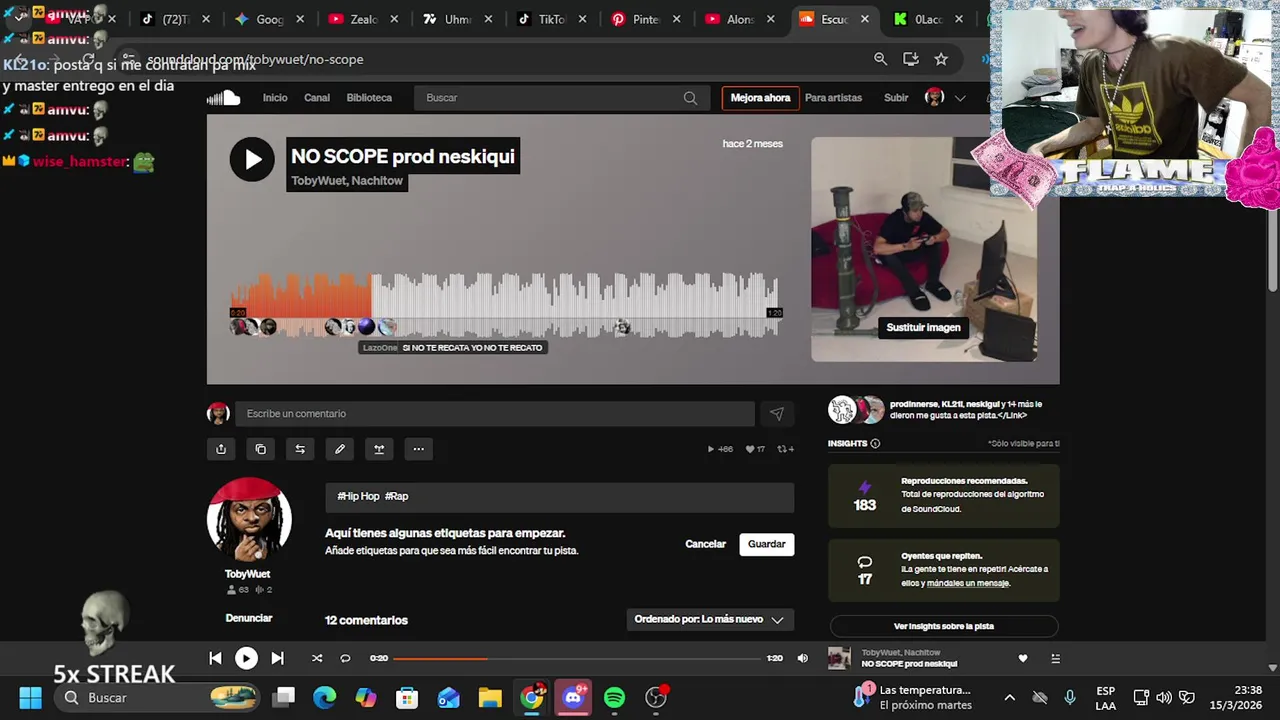Bookmark this page with star icon
The image size is (1280, 720).
click(x=941, y=59)
